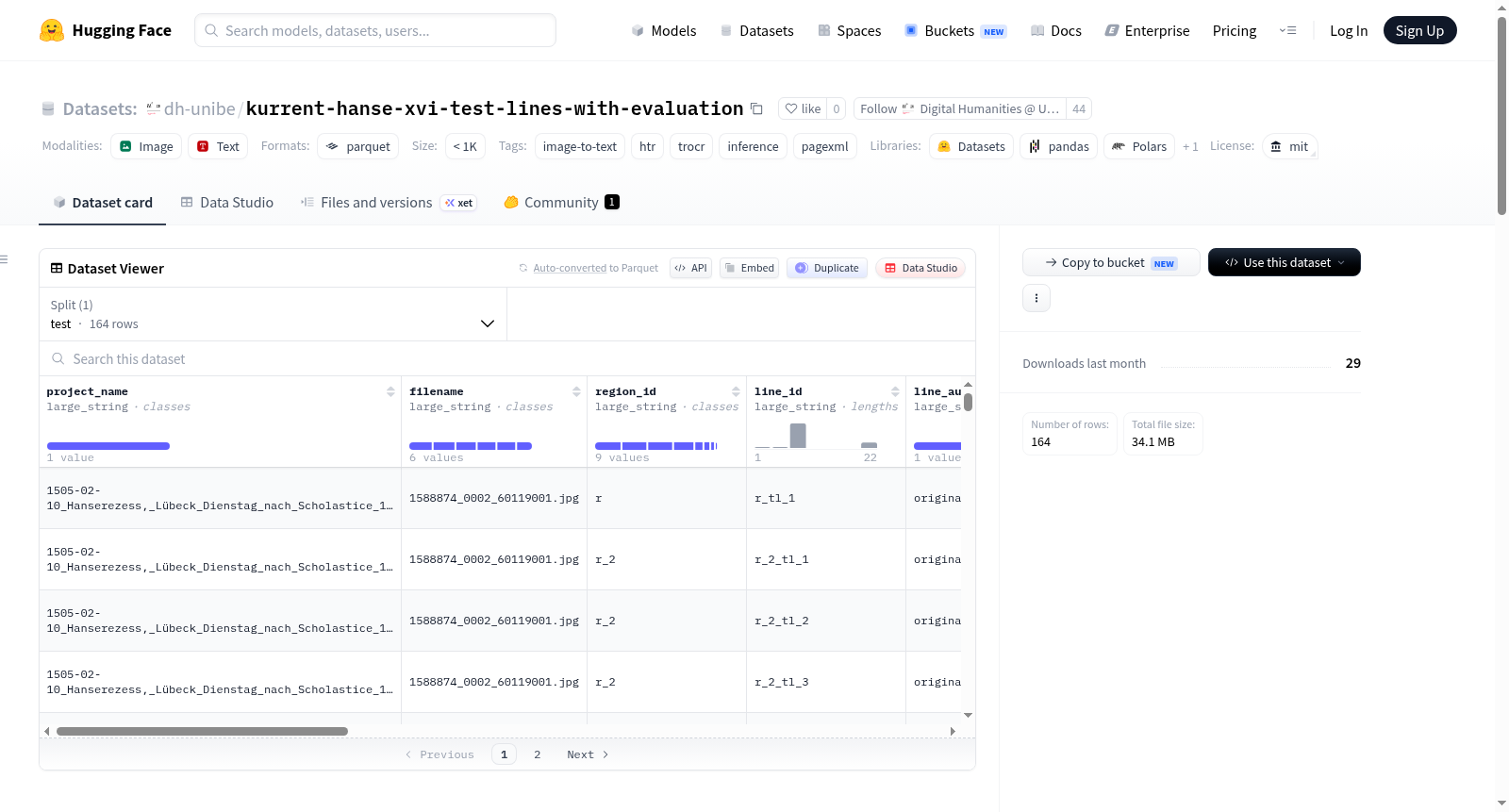This screenshot has width=1509, height=812.
Task: Follow Digital Humanities organization
Action: [960, 108]
